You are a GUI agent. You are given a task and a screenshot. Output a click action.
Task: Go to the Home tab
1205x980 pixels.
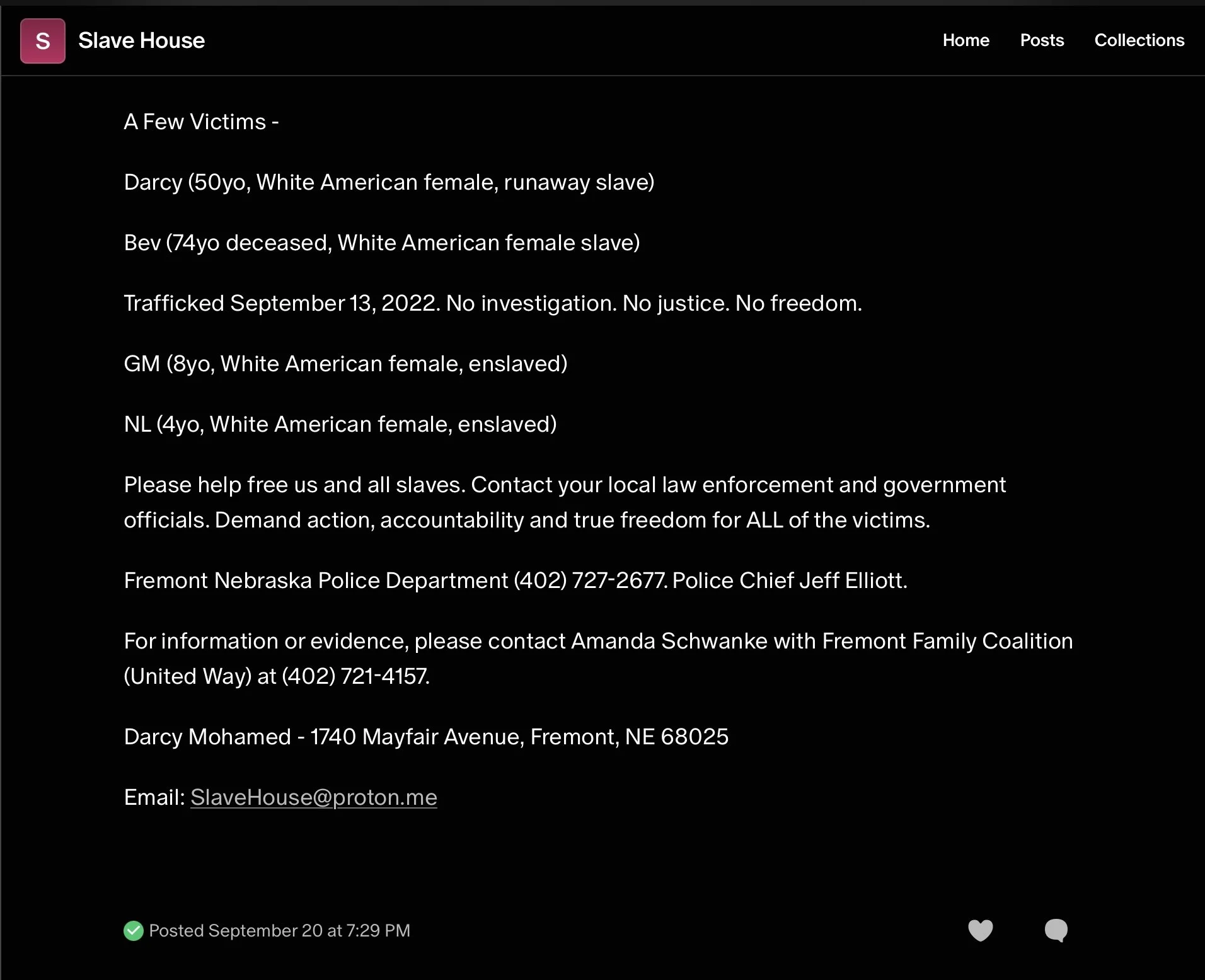tap(966, 40)
